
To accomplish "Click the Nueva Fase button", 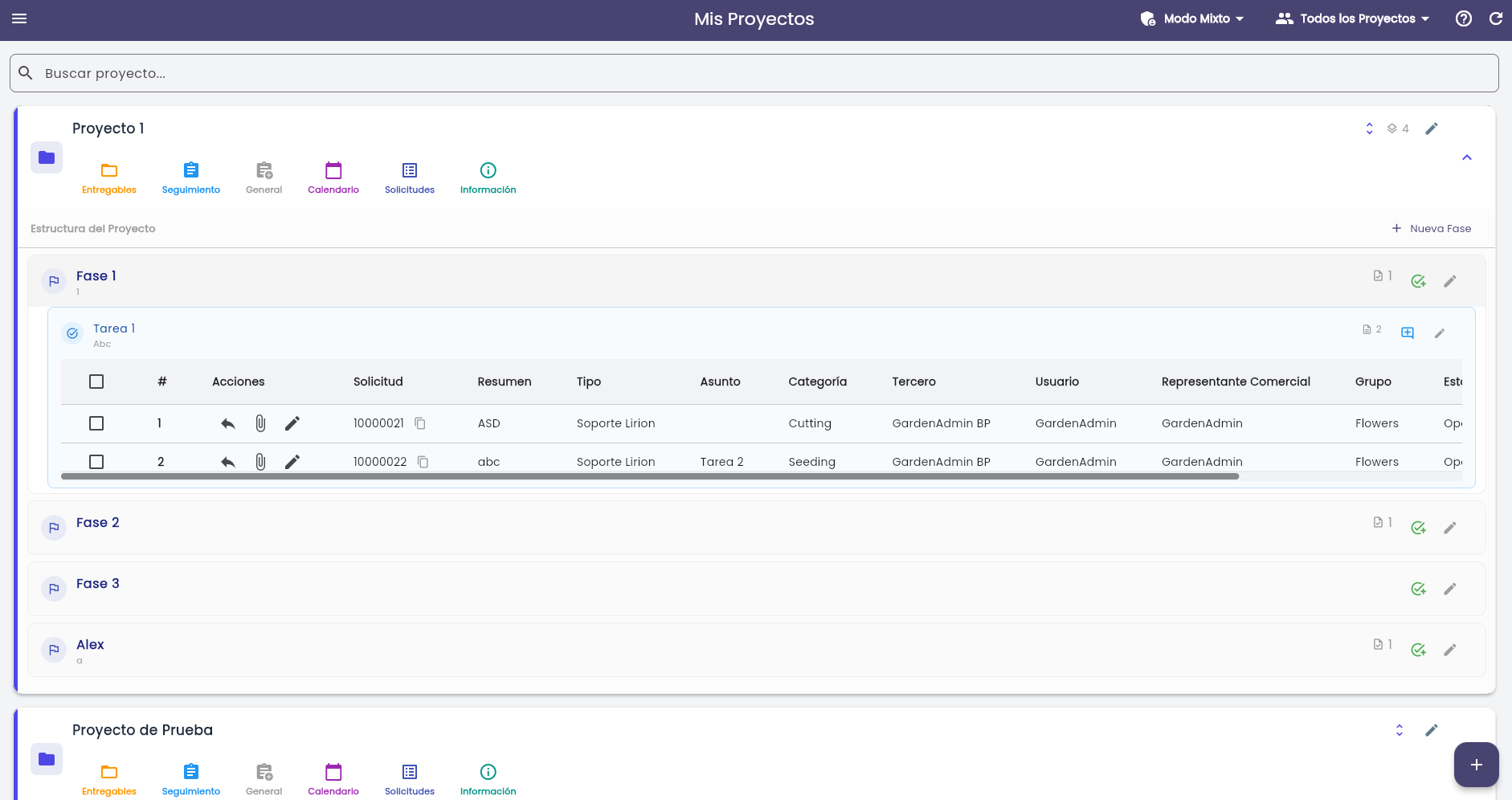I will [1432, 229].
